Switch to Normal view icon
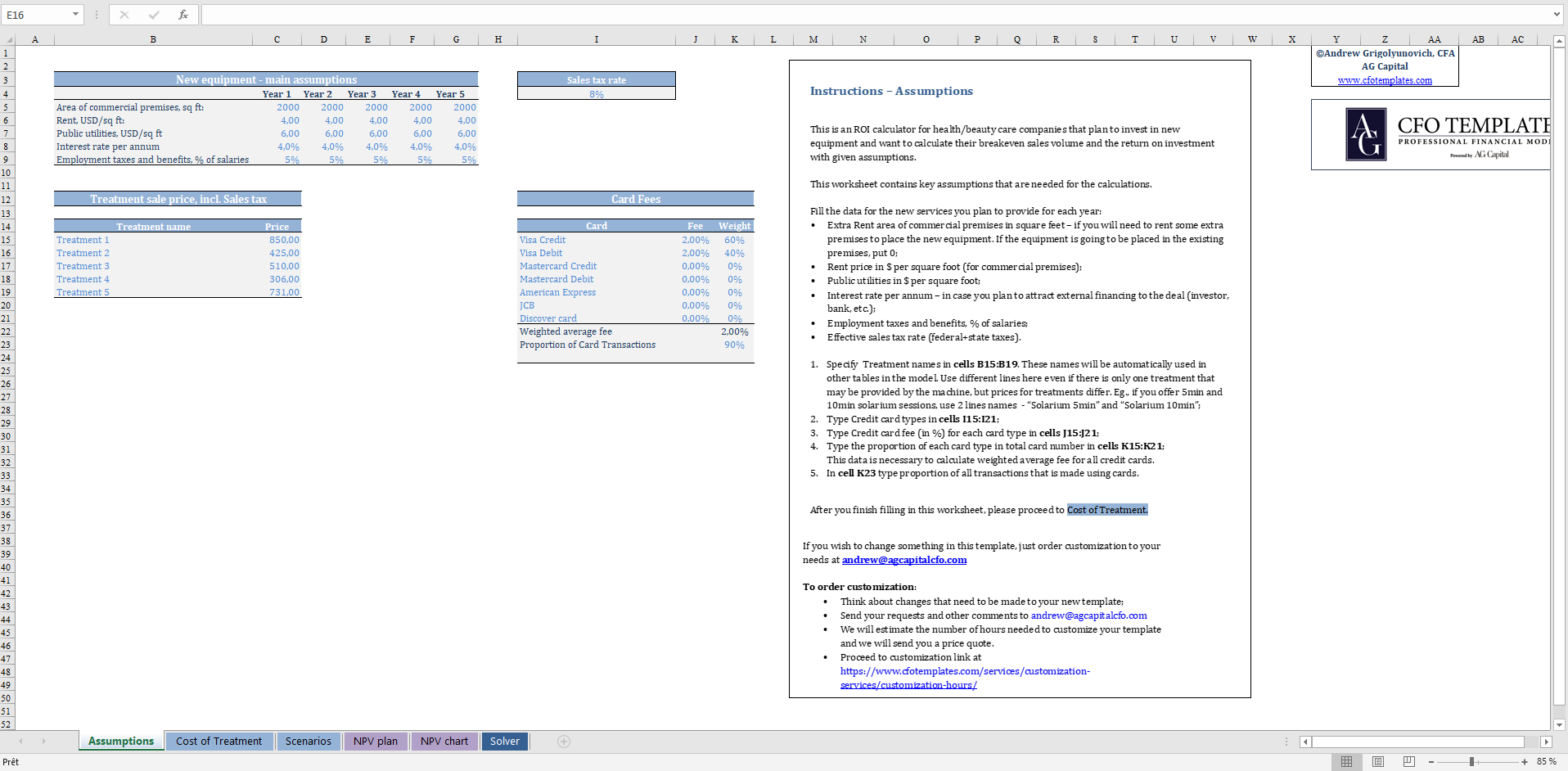This screenshot has width=1568, height=771. click(x=1346, y=762)
